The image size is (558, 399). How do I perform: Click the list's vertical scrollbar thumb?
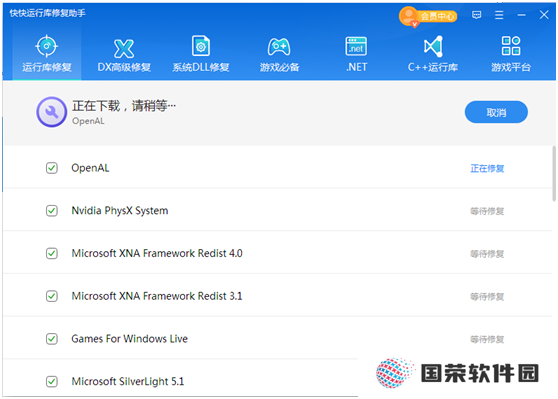pyautogui.click(x=554, y=174)
